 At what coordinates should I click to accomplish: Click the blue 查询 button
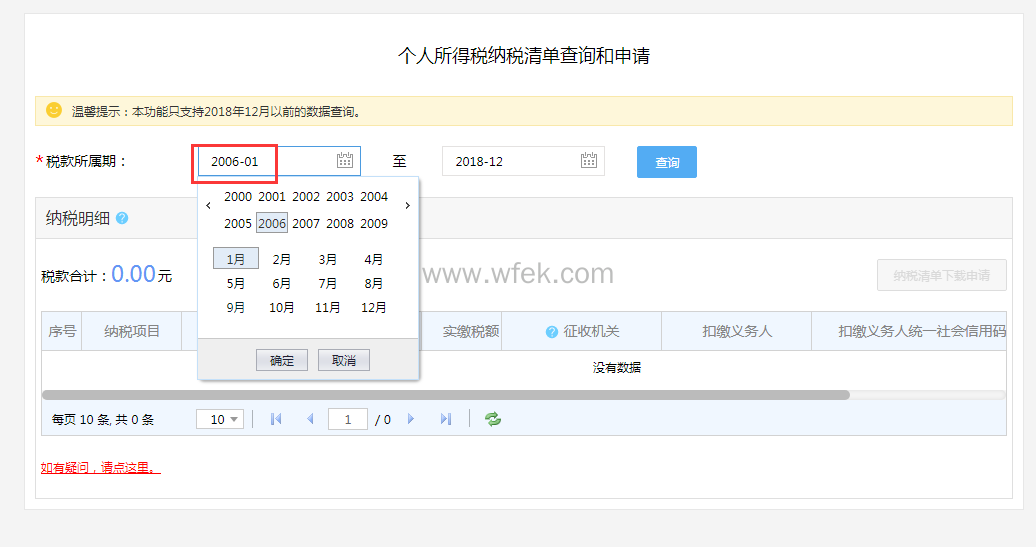pyautogui.click(x=667, y=162)
